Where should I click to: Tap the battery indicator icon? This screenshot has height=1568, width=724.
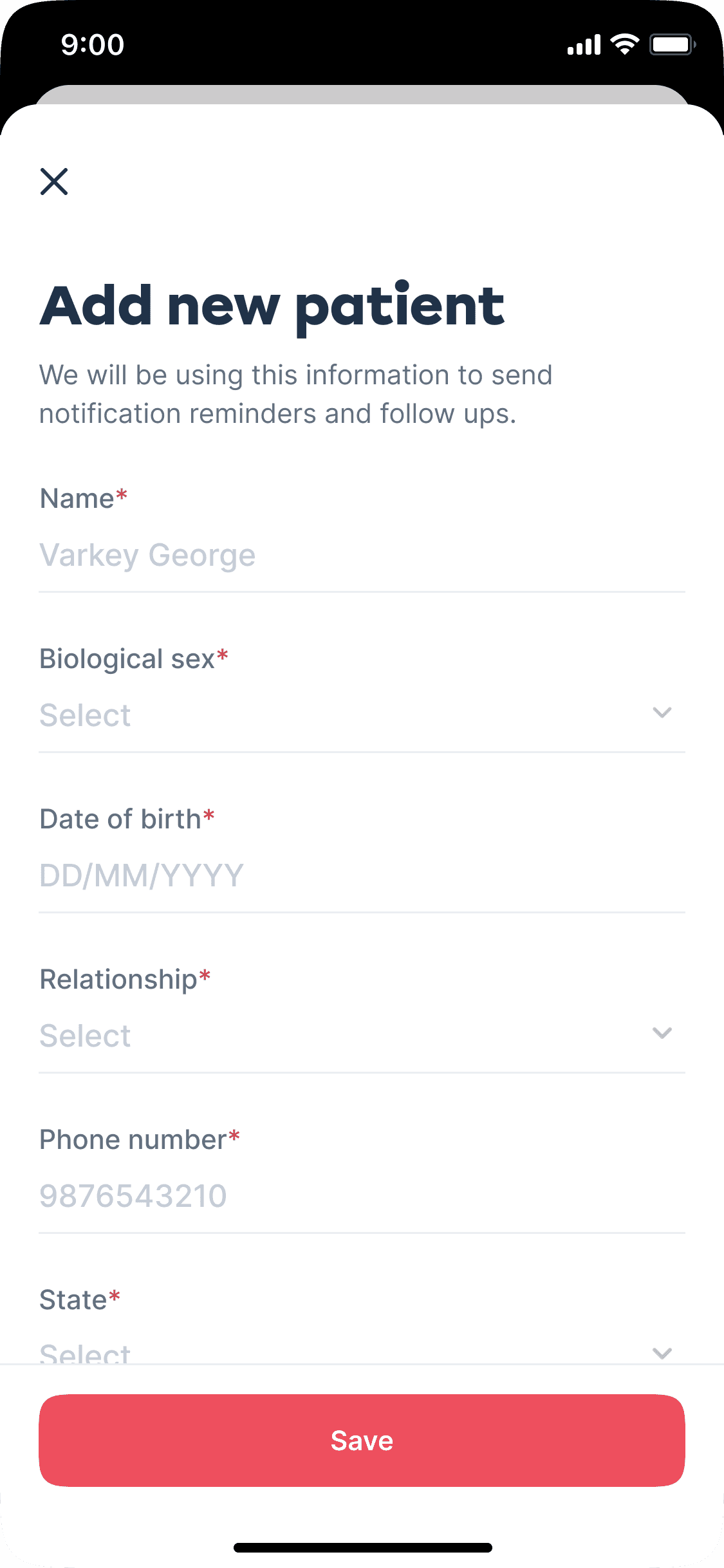click(672, 44)
